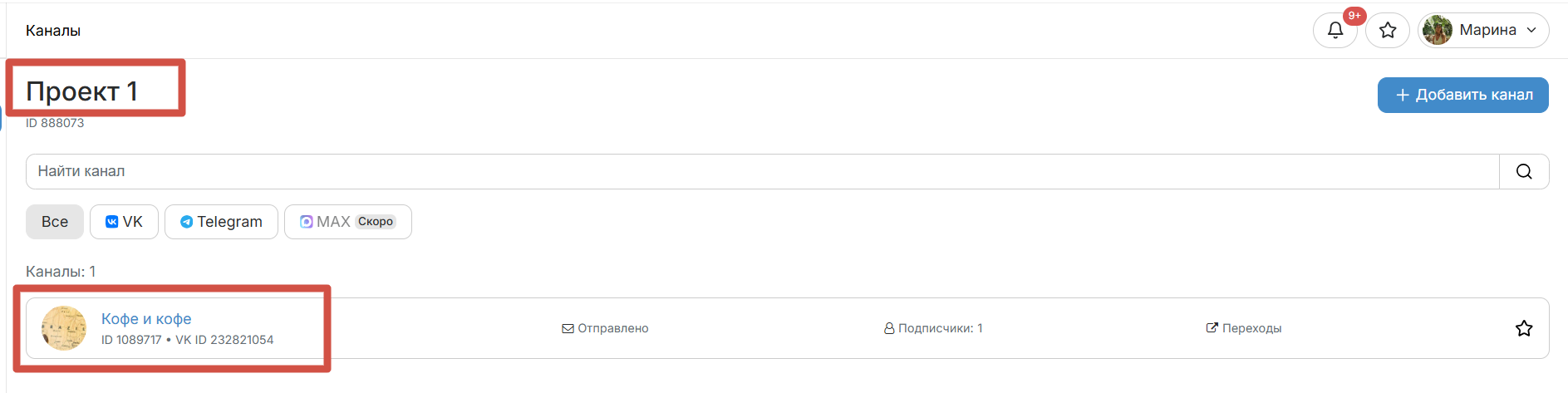Open the Кофе и кофе channel link
Screen dimensions: 1568x393
146,319
